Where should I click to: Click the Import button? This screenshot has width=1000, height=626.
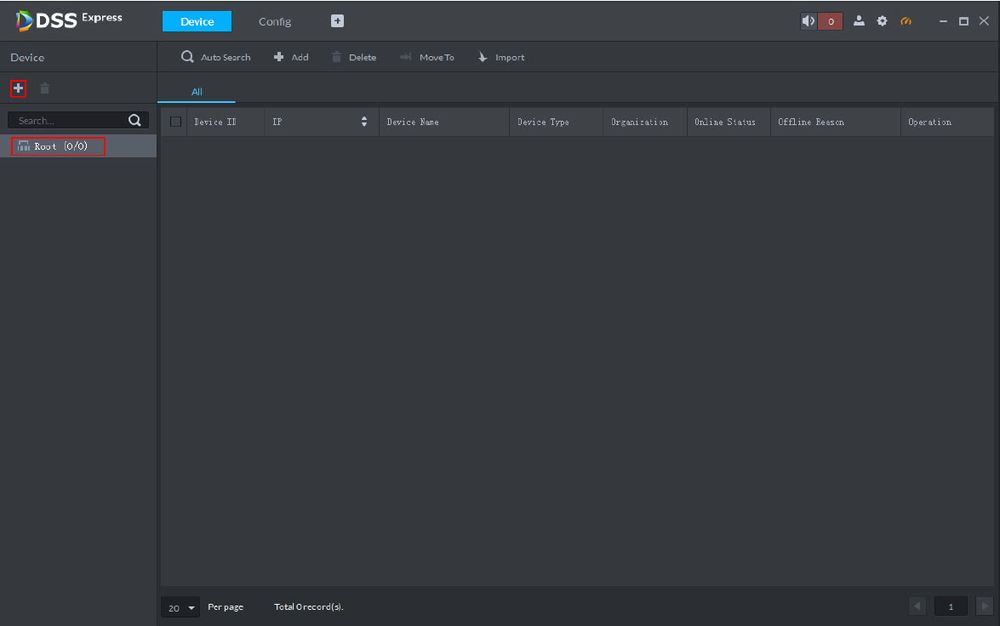pyautogui.click(x=501, y=57)
